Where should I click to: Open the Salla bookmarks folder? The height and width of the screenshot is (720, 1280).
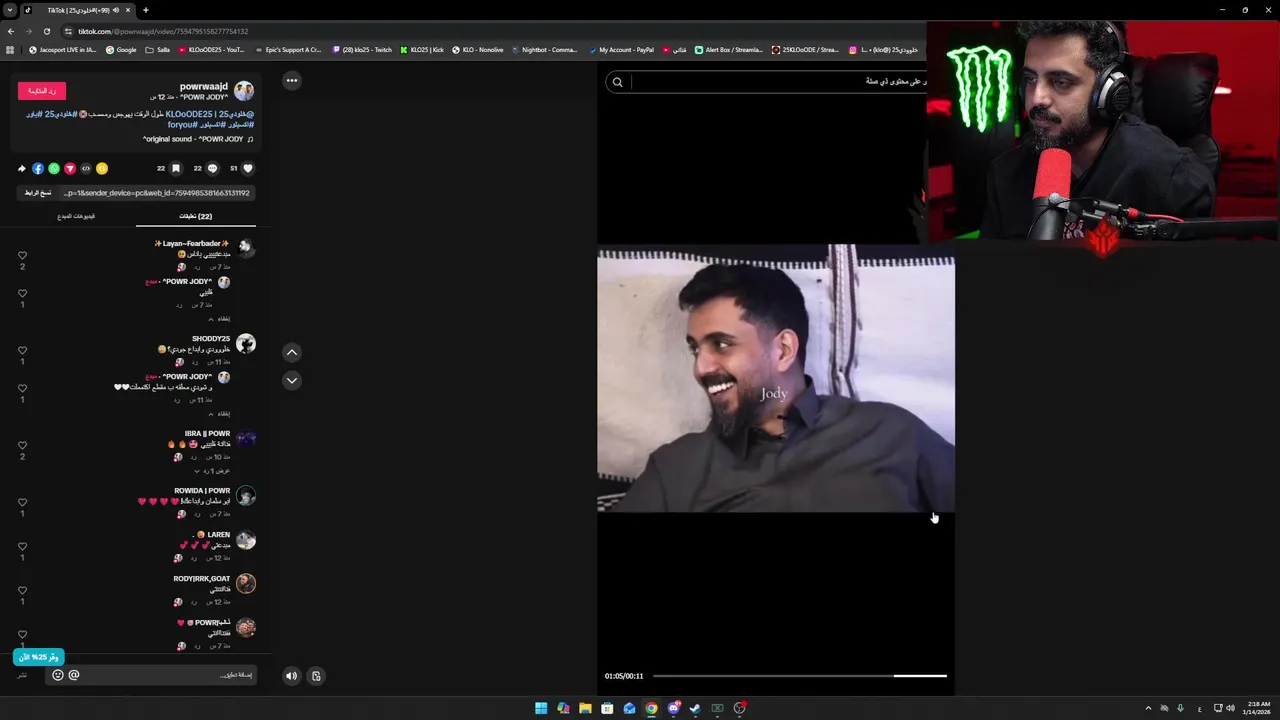click(x=158, y=49)
